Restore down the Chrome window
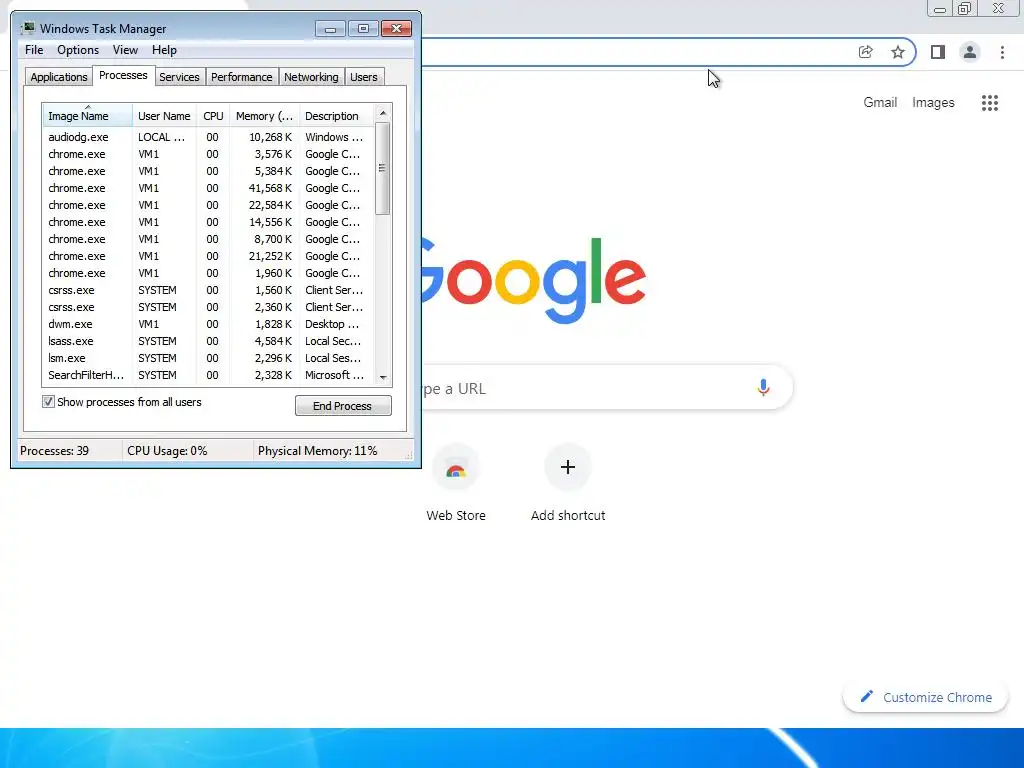Image resolution: width=1024 pixels, height=768 pixels. click(965, 8)
